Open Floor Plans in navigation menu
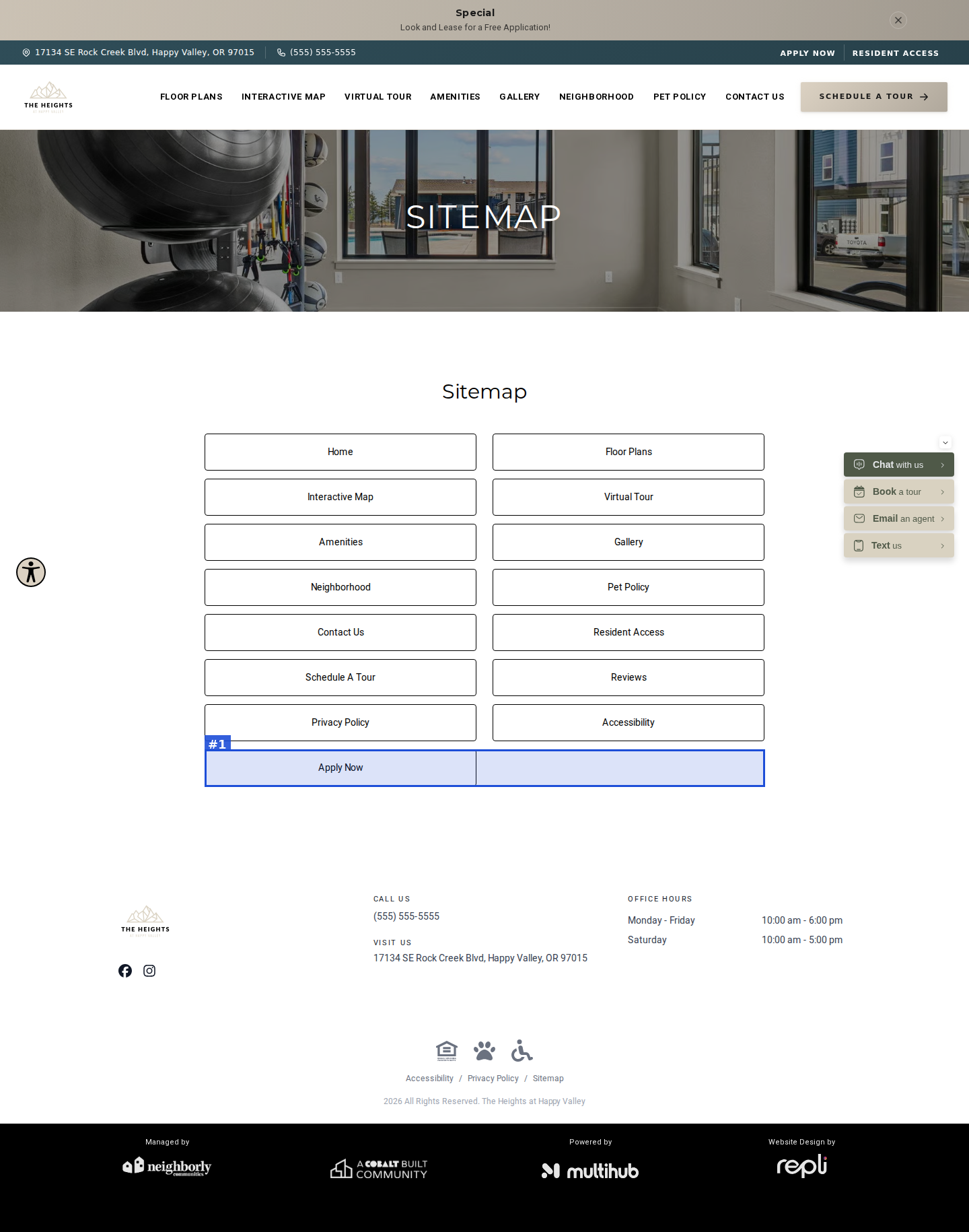Image resolution: width=969 pixels, height=1232 pixels. point(191,97)
